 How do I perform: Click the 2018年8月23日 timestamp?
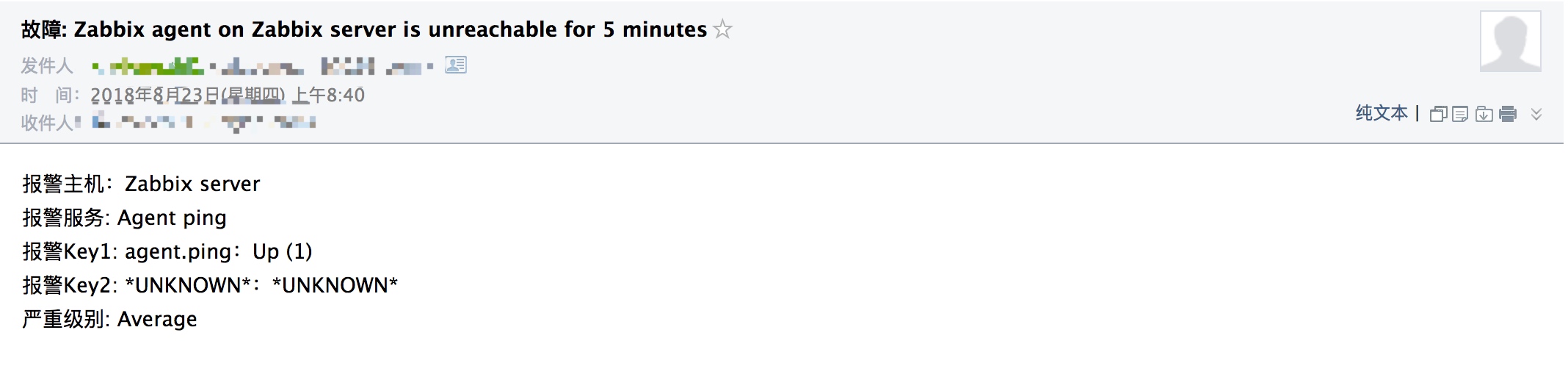point(228,95)
